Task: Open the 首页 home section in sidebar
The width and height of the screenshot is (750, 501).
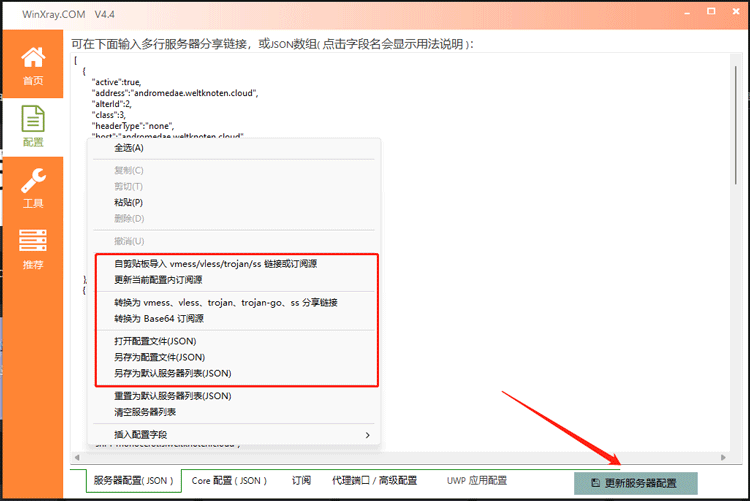Action: click(x=33, y=65)
